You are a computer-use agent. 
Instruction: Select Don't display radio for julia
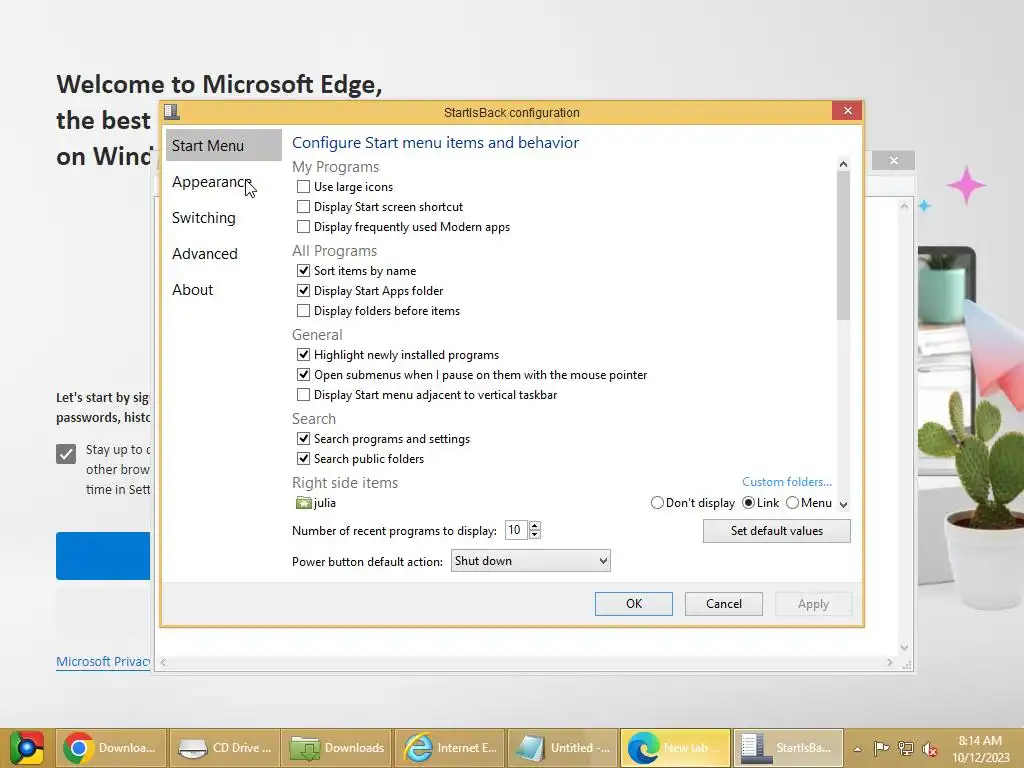pos(657,503)
